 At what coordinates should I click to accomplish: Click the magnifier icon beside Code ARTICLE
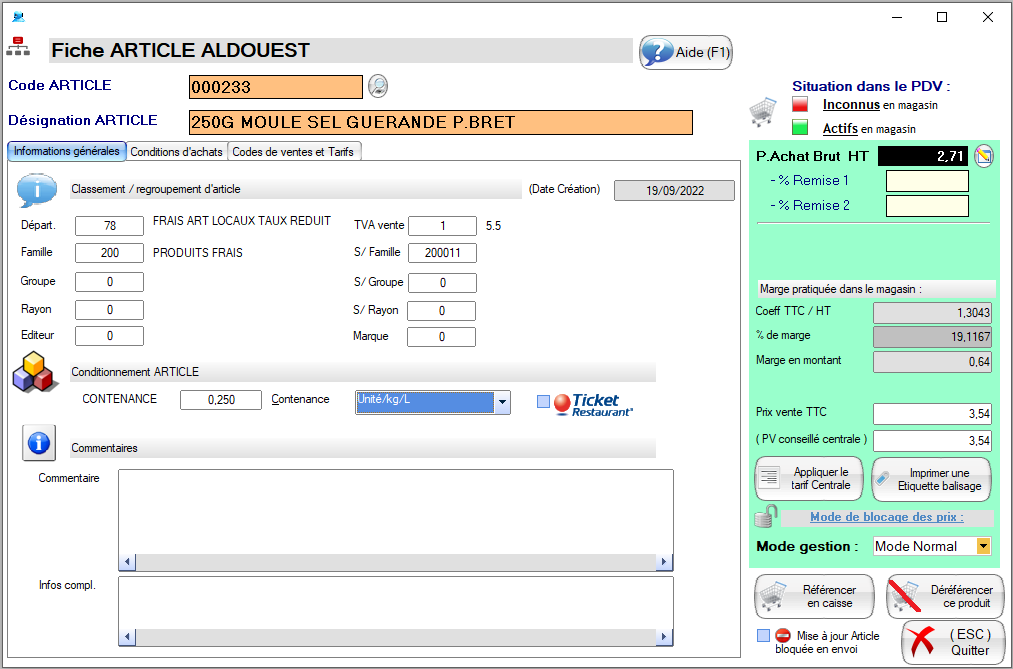pyautogui.click(x=378, y=87)
